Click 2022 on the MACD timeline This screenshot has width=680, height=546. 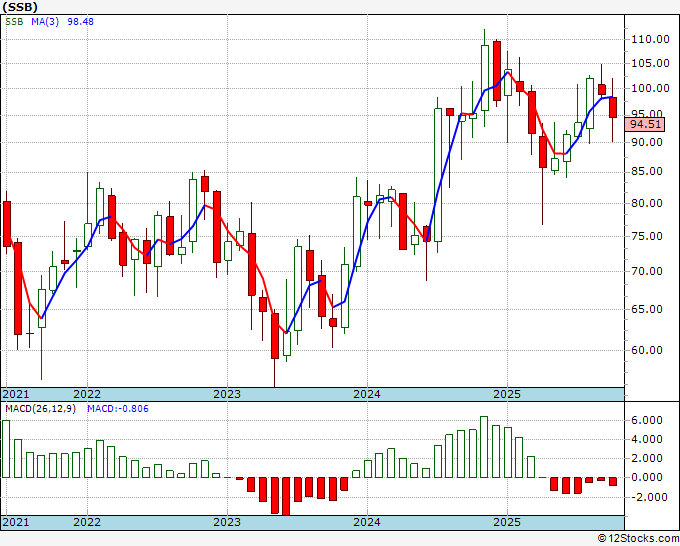tap(87, 522)
